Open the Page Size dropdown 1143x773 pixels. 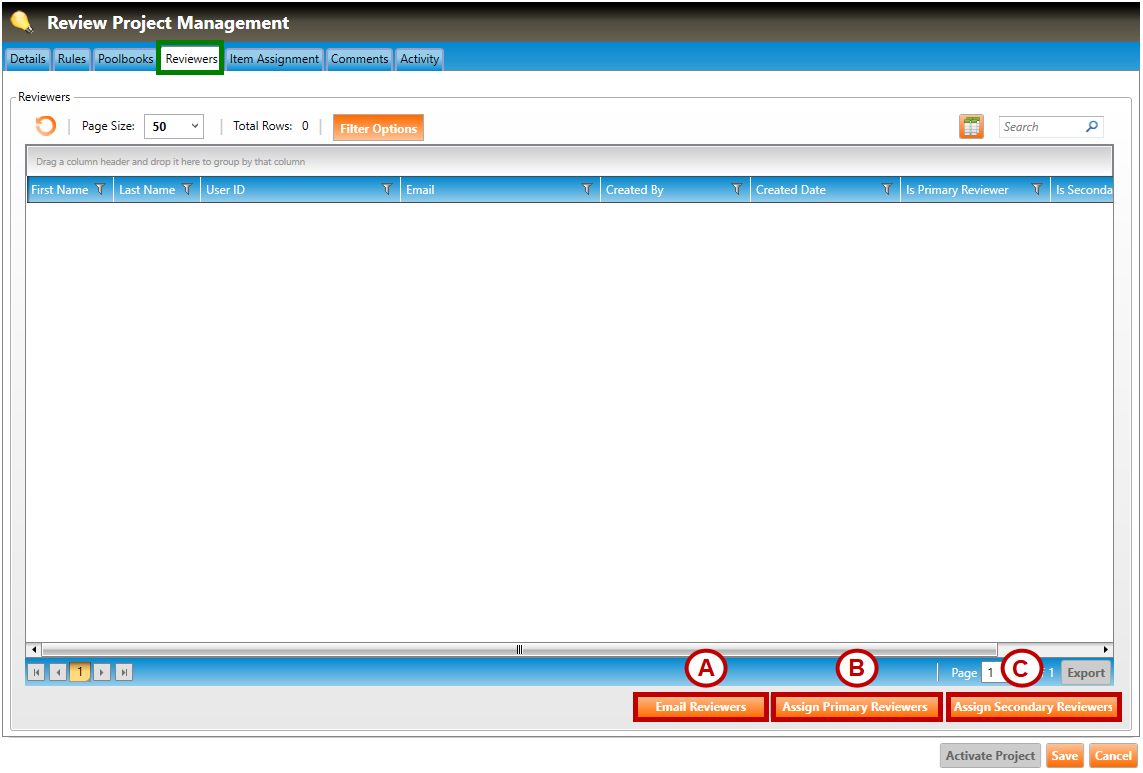tap(174, 127)
